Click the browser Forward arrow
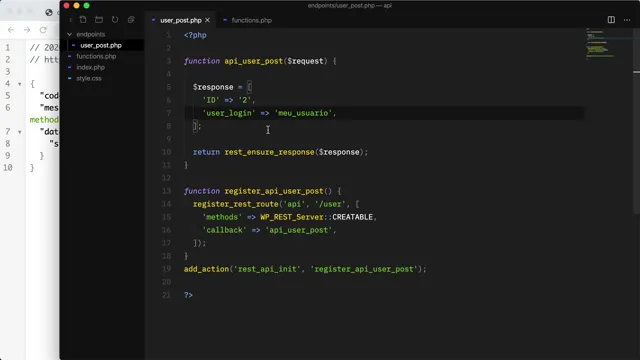 point(27,30)
